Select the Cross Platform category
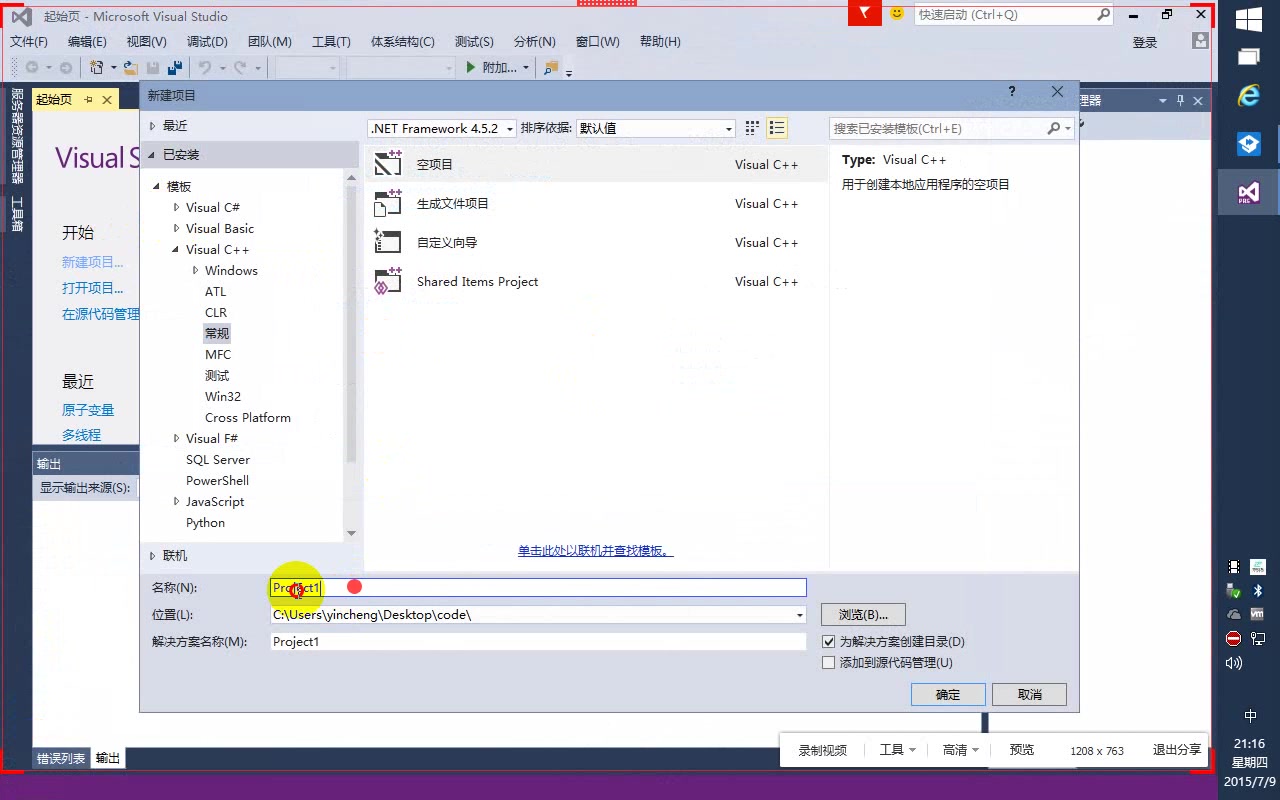Viewport: 1280px width, 800px height. pyautogui.click(x=248, y=417)
